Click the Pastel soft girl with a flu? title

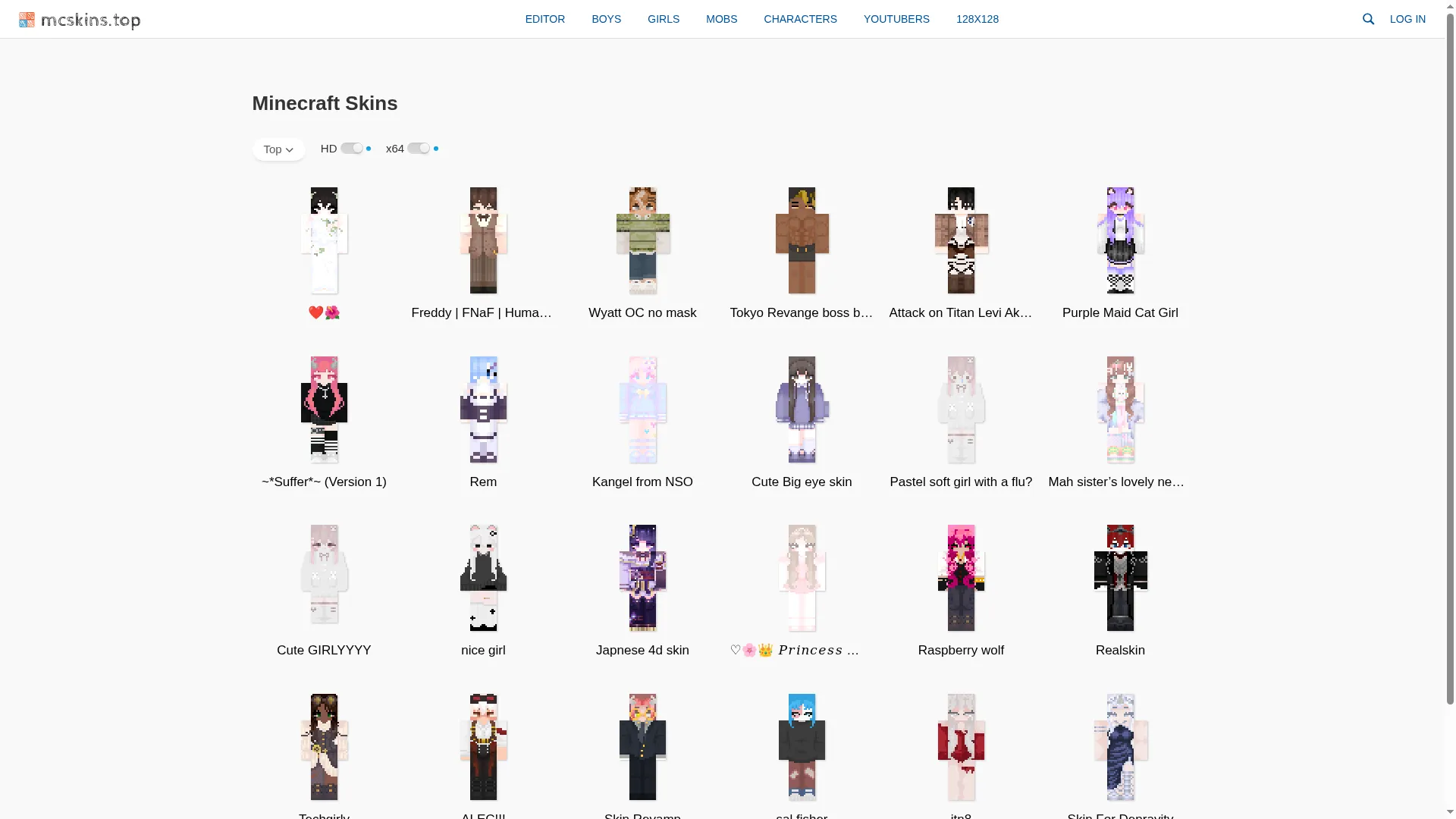coord(961,482)
